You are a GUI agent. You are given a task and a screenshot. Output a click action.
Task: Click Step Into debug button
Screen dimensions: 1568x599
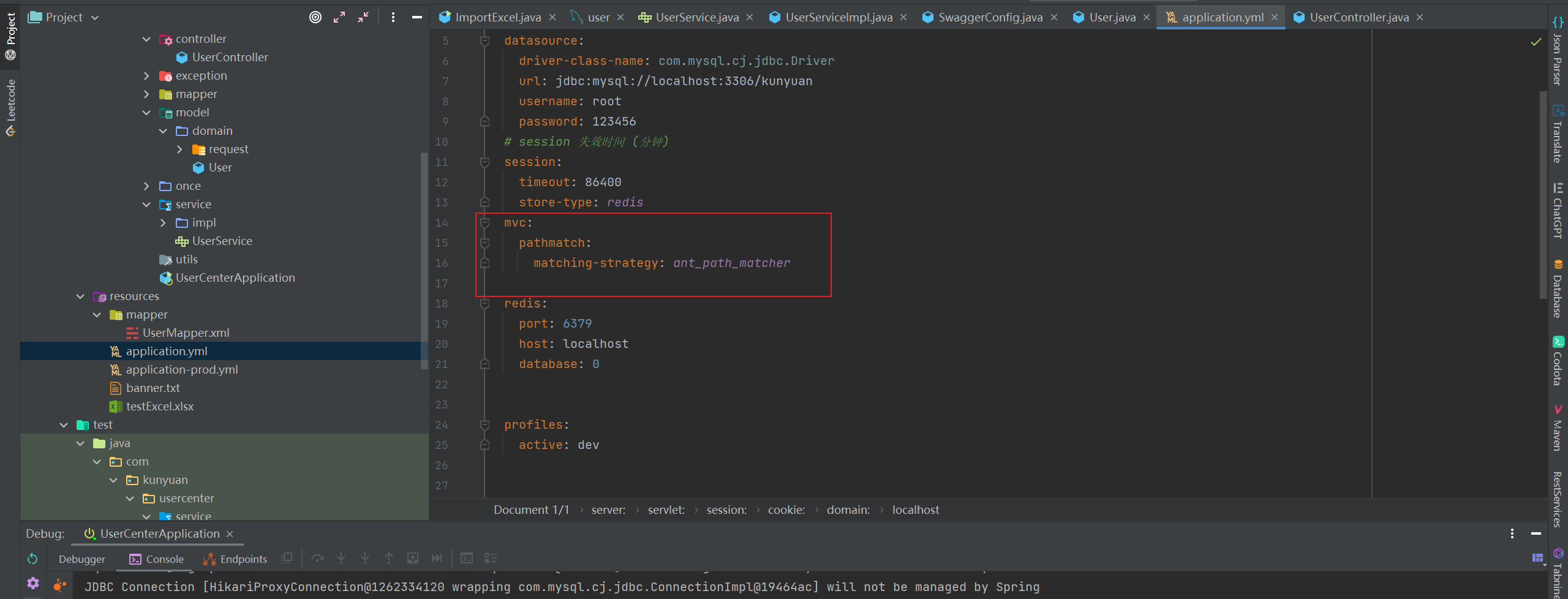point(341,558)
